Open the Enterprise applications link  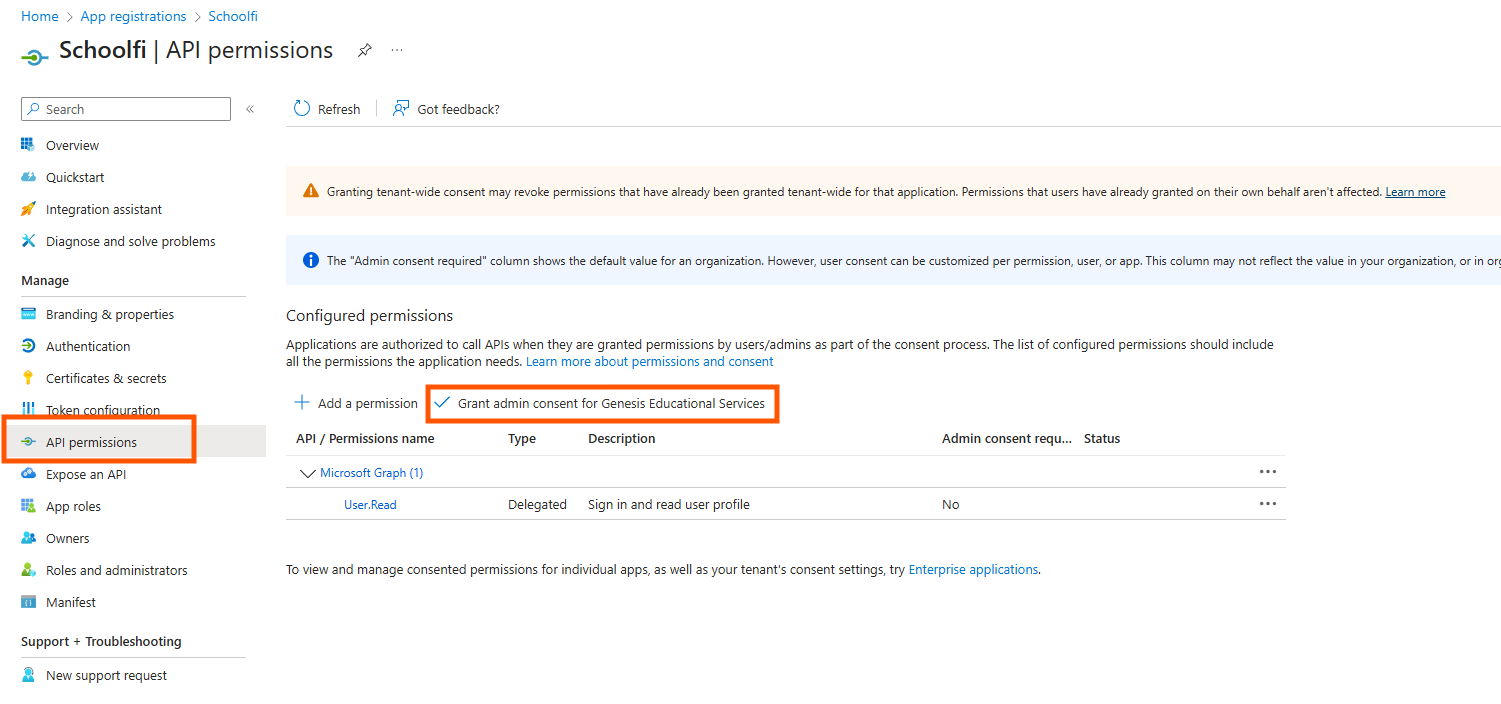click(x=973, y=569)
